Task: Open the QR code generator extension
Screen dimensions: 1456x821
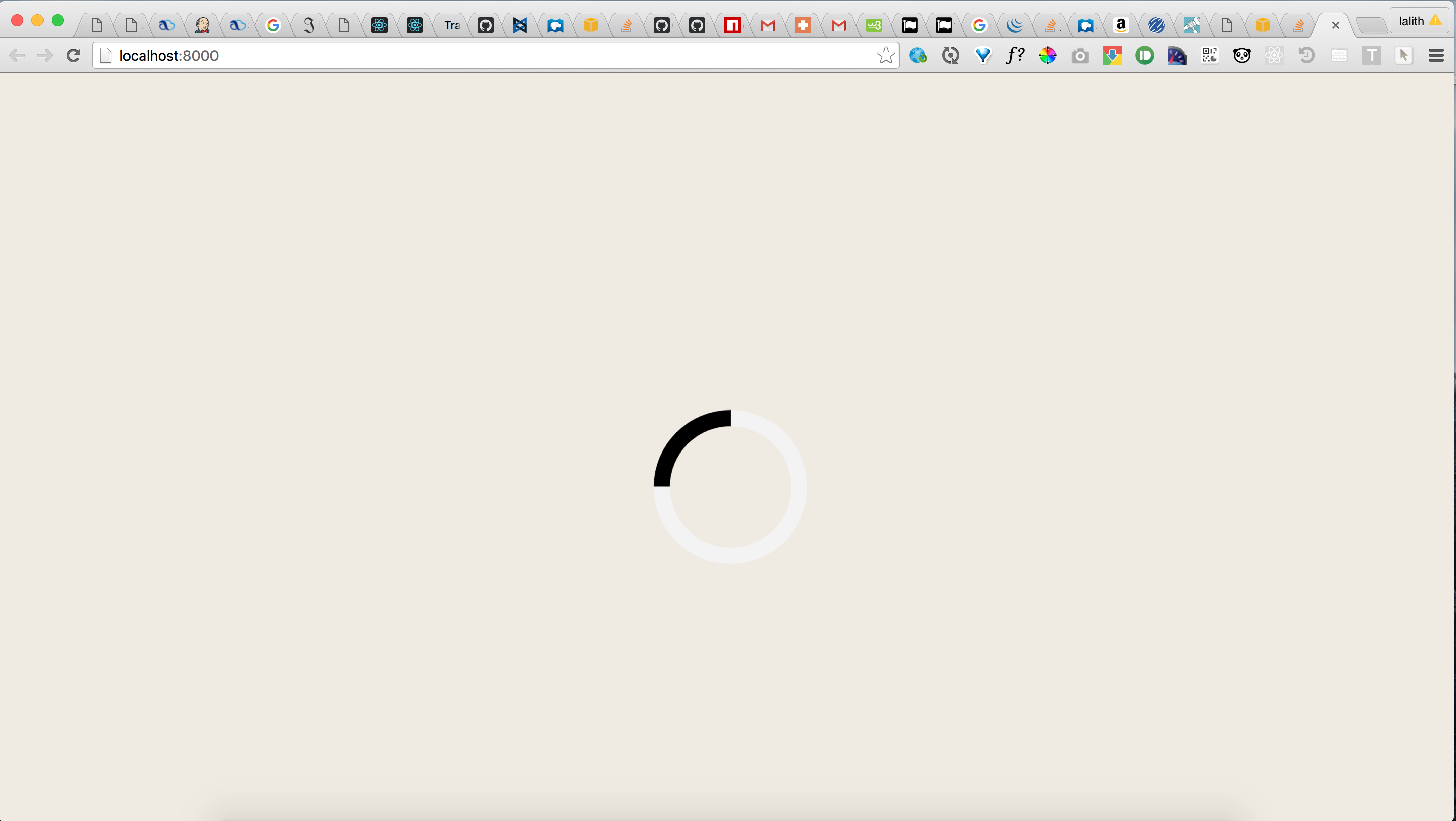Action: 1209,55
